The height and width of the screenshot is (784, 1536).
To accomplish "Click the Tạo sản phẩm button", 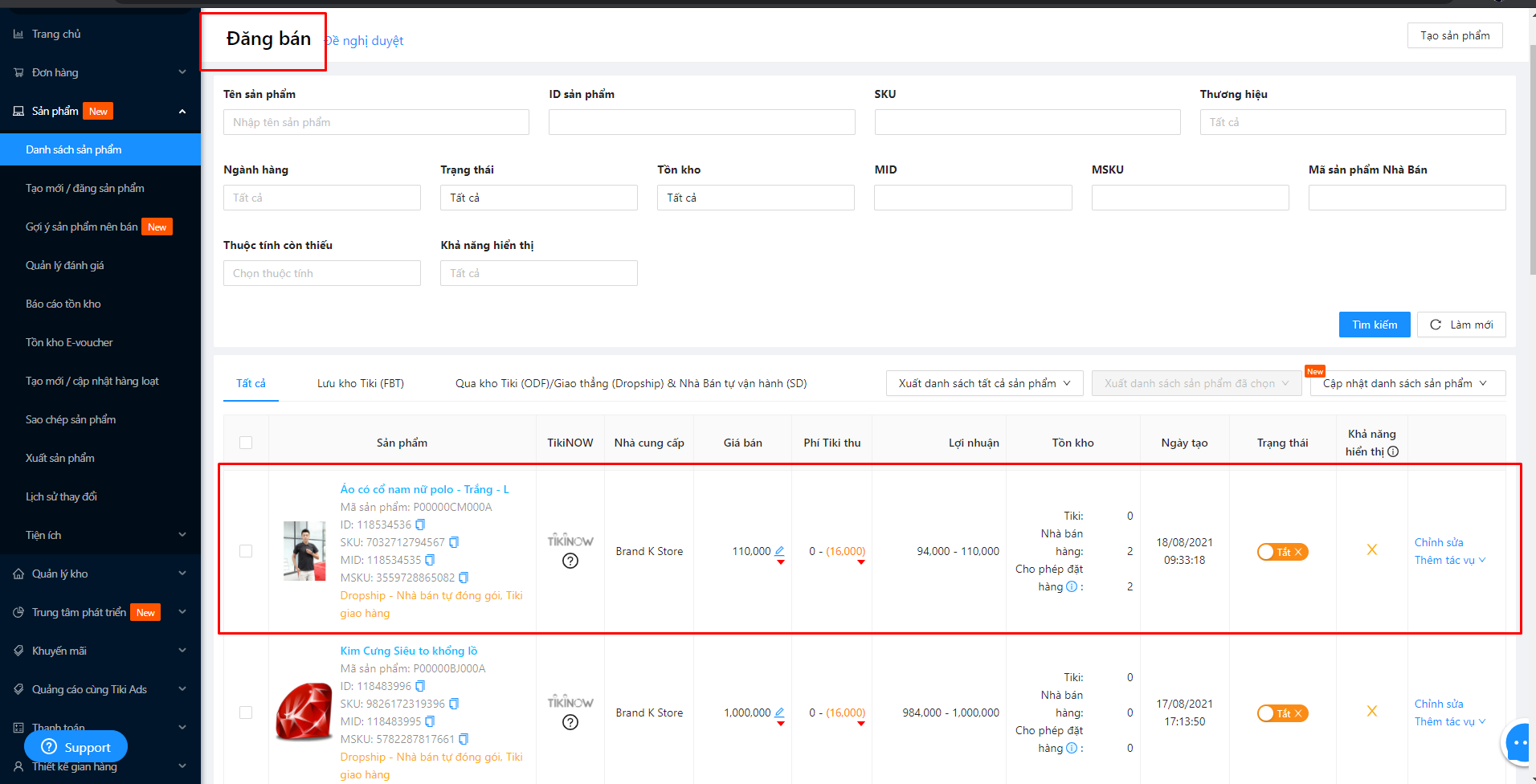I will tap(1455, 35).
